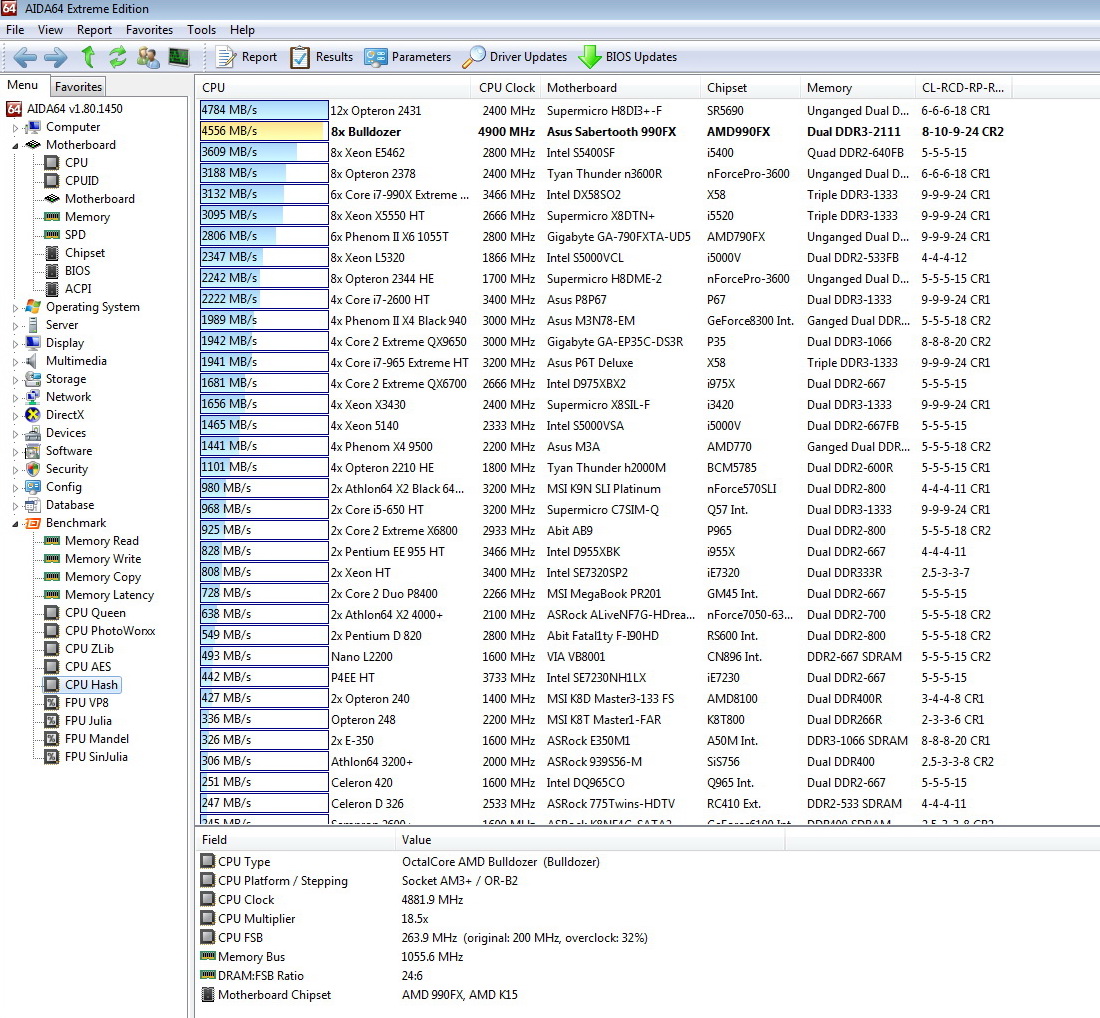Click the Users toolbar icon
This screenshot has height=1018, width=1100.
tap(148, 57)
